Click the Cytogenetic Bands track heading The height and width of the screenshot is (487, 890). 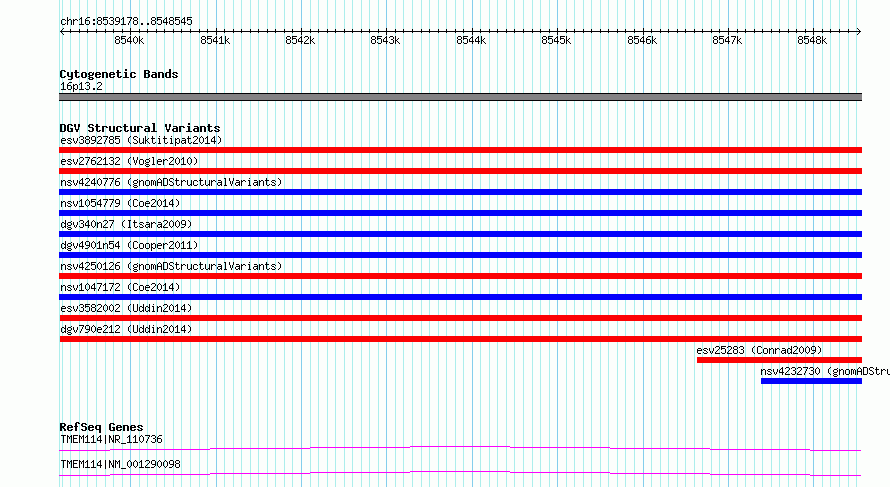[119, 74]
